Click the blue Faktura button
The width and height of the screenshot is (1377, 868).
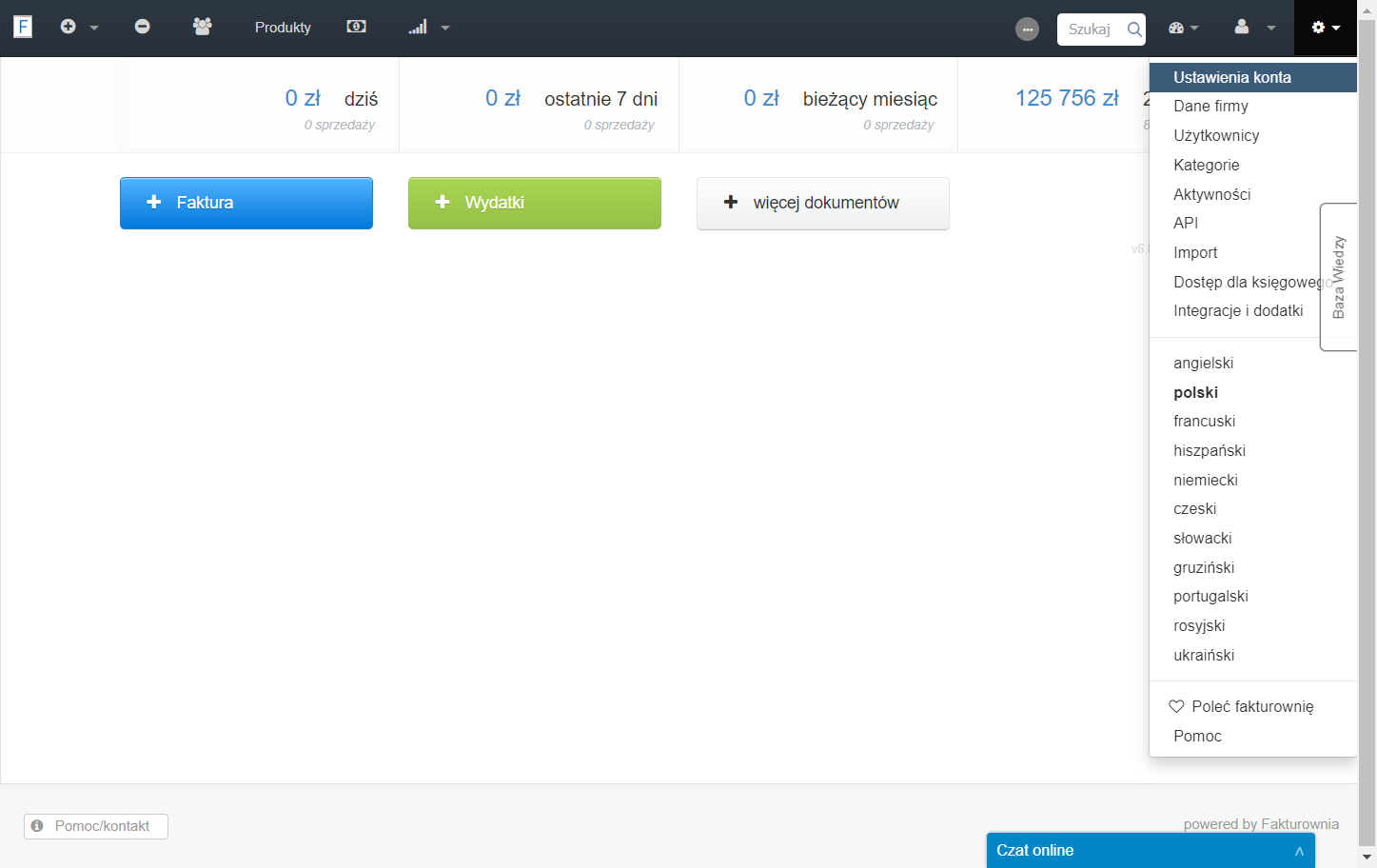(246, 203)
